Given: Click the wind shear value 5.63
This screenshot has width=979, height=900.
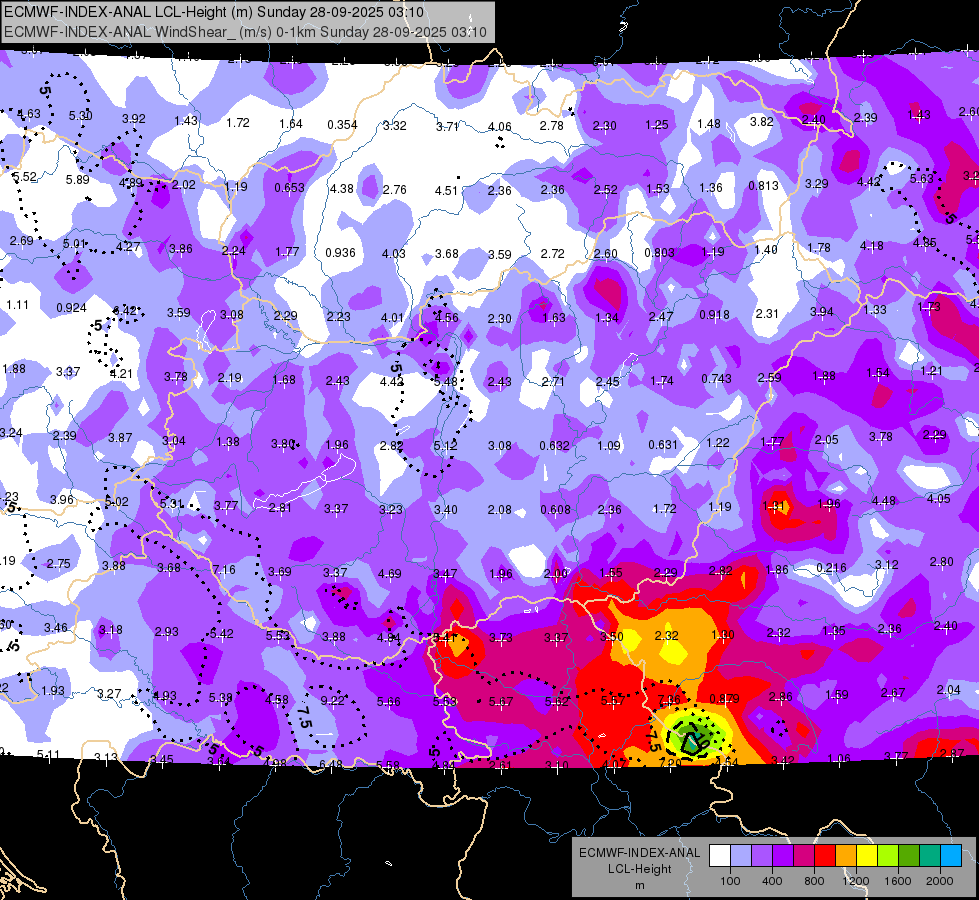Looking at the screenshot, I should point(921,179).
